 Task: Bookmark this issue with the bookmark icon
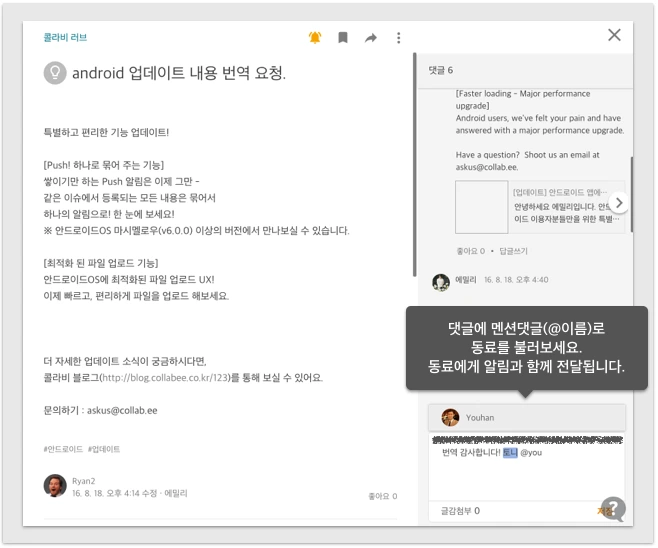(343, 38)
